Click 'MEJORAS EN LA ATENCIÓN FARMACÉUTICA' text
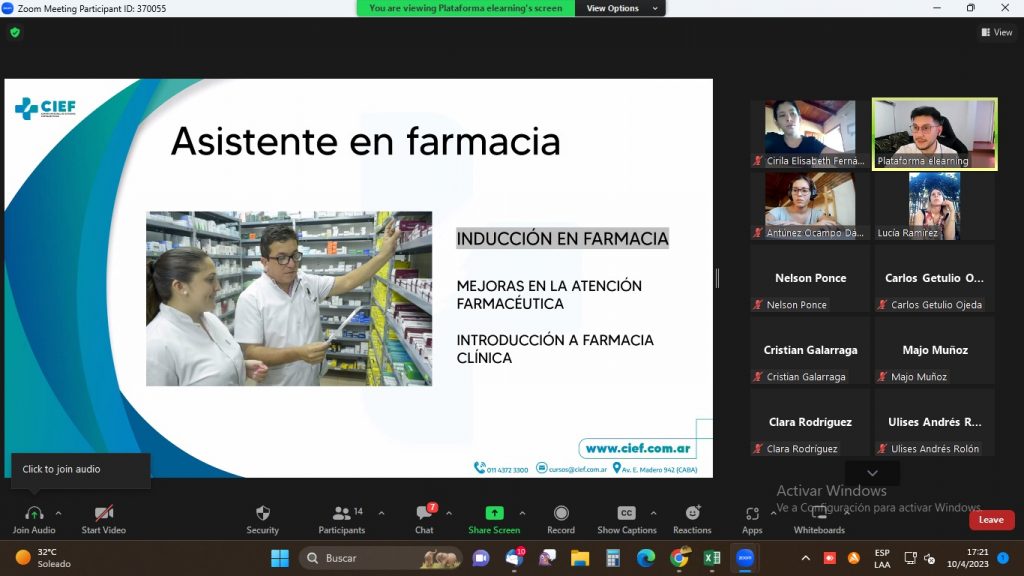The image size is (1024, 576). click(x=549, y=295)
